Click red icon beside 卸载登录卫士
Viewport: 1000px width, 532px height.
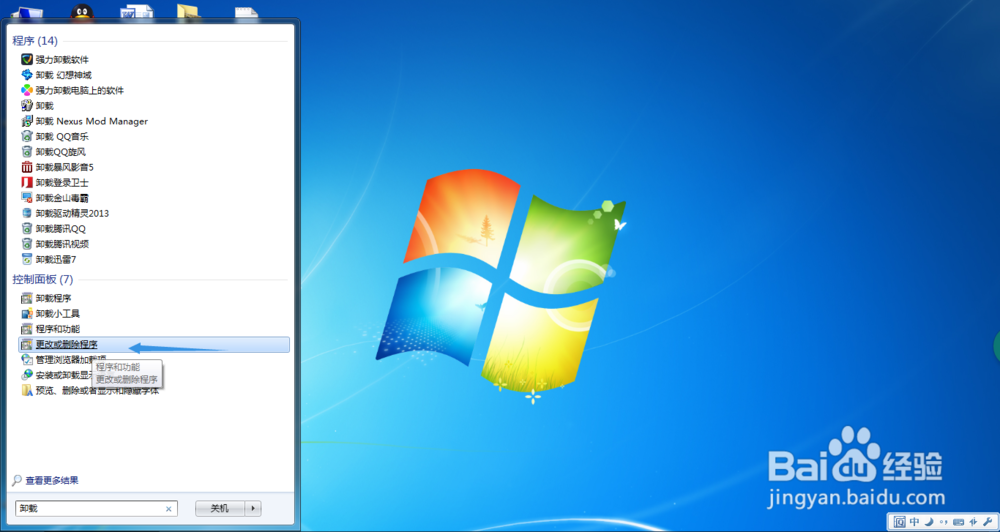tap(27, 182)
